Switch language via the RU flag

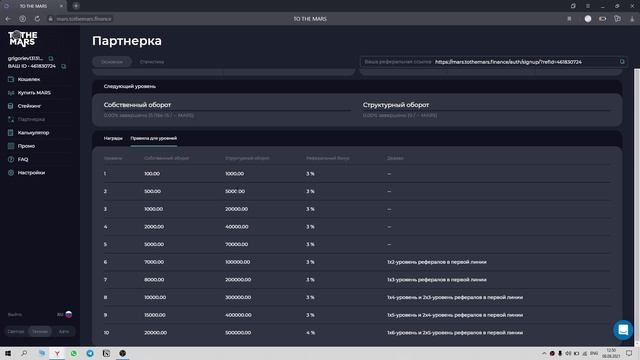[x=69, y=314]
